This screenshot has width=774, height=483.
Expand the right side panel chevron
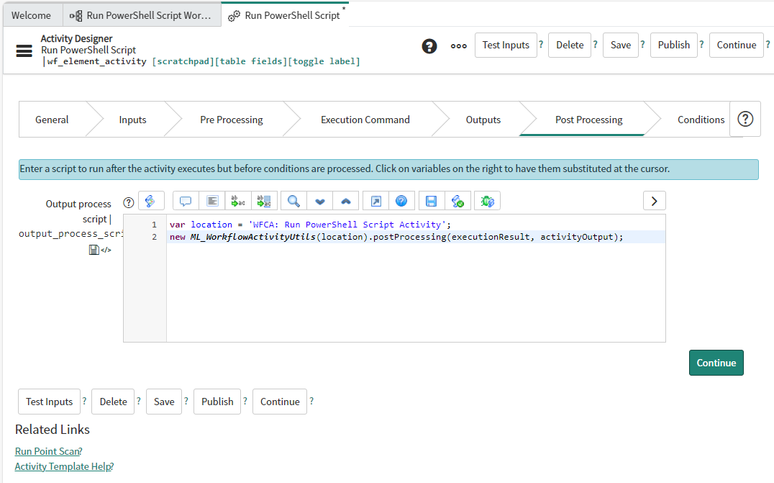[x=654, y=201]
